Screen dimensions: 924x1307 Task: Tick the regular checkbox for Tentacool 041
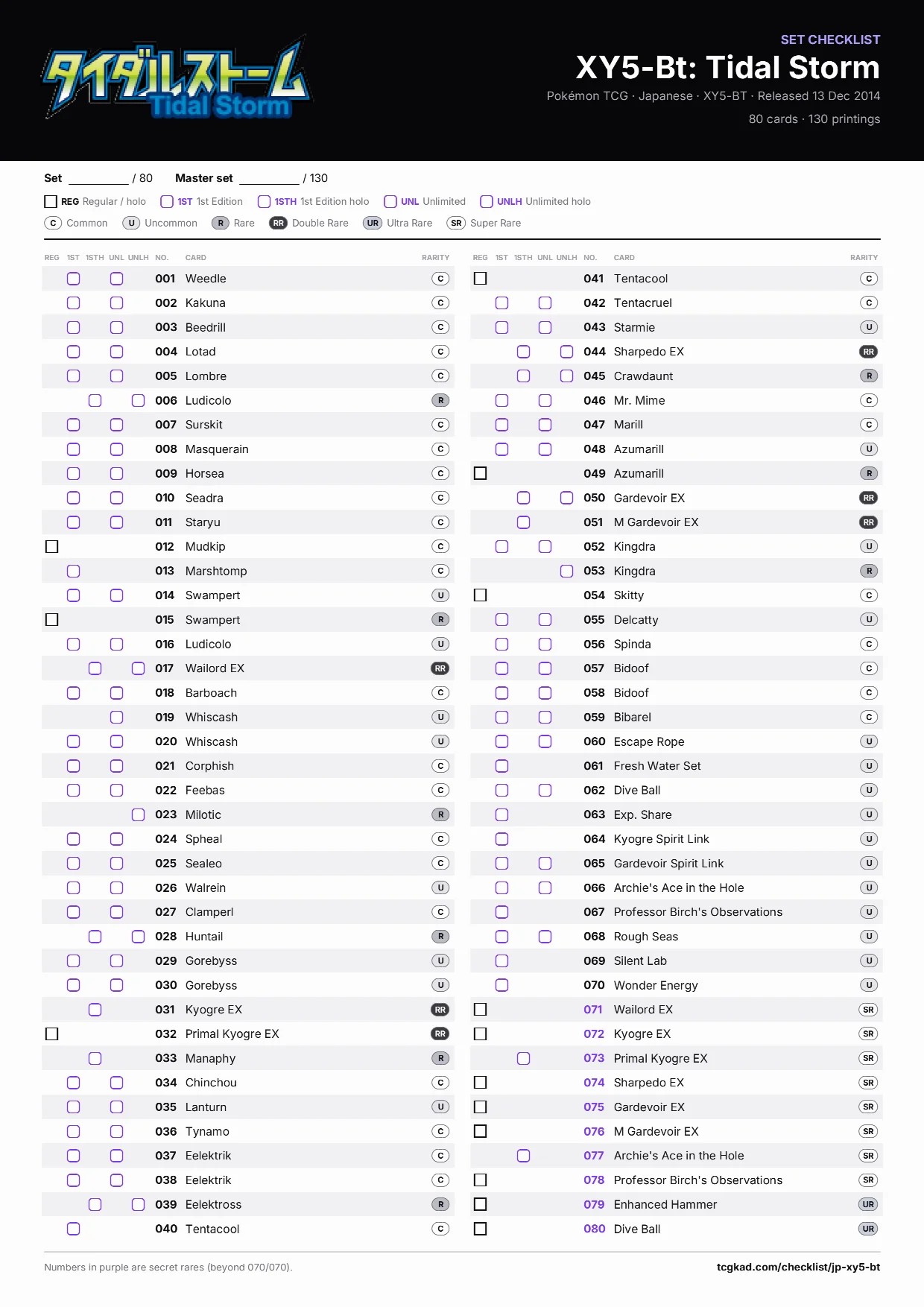[480, 278]
